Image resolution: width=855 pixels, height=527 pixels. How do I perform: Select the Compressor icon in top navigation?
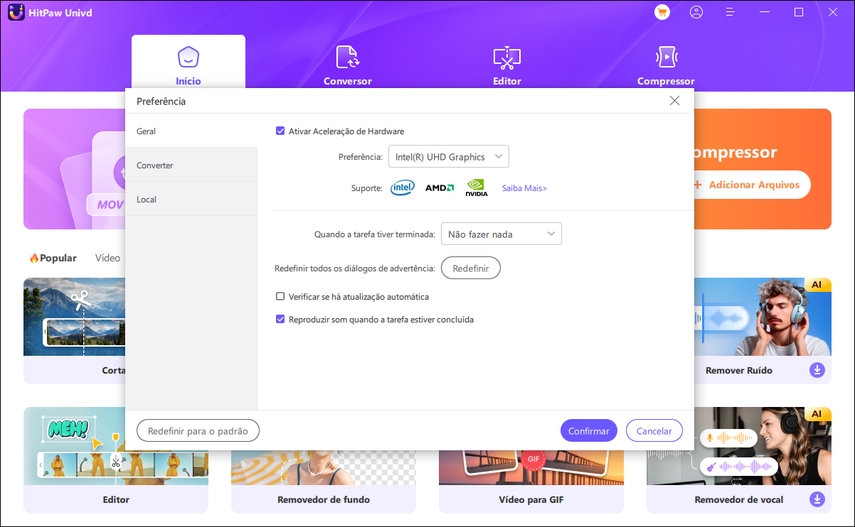[x=666, y=57]
